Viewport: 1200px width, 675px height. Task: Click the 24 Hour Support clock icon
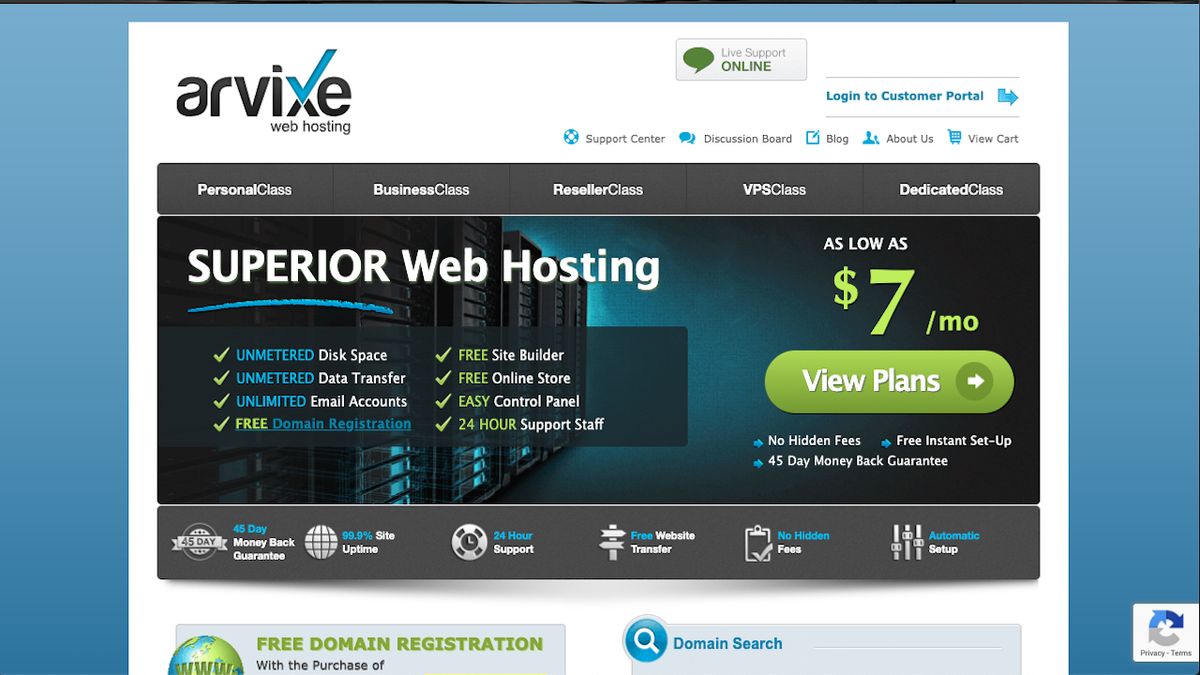pyautogui.click(x=469, y=541)
